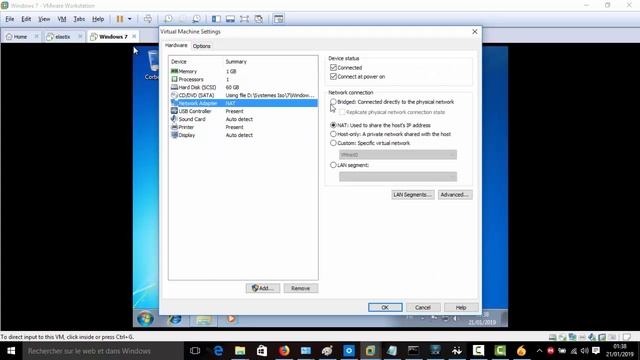Open Microsoft Store from taskbar
Screen dimensions: 640x360
click(x=262, y=351)
